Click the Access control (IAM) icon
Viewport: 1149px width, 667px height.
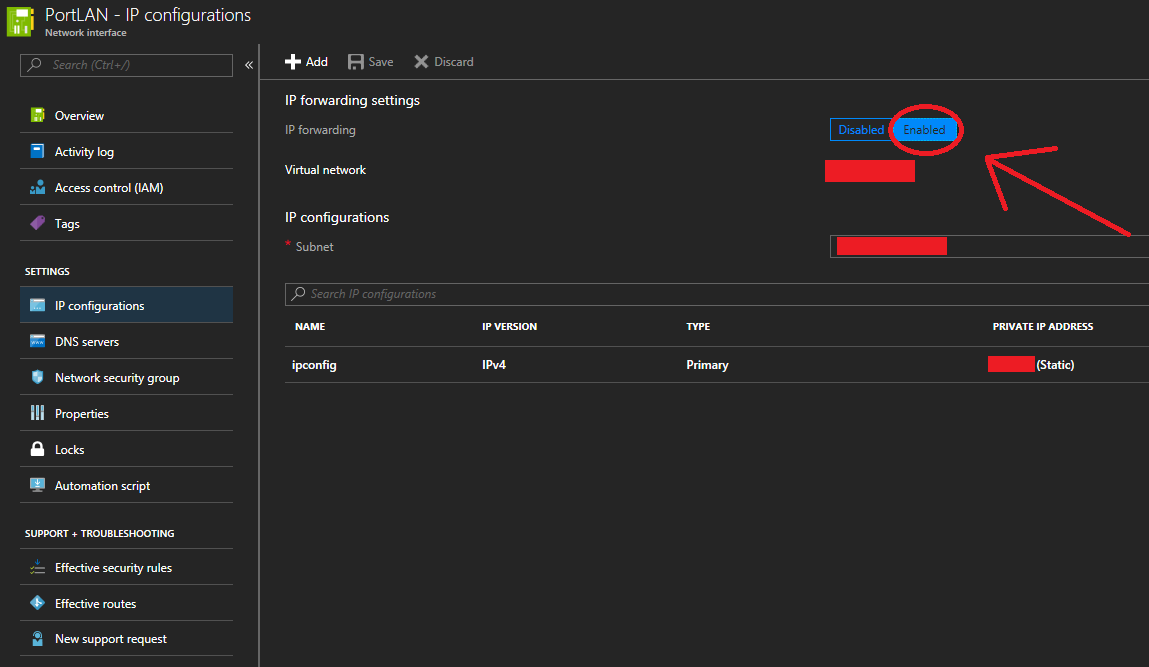pyautogui.click(x=37, y=187)
